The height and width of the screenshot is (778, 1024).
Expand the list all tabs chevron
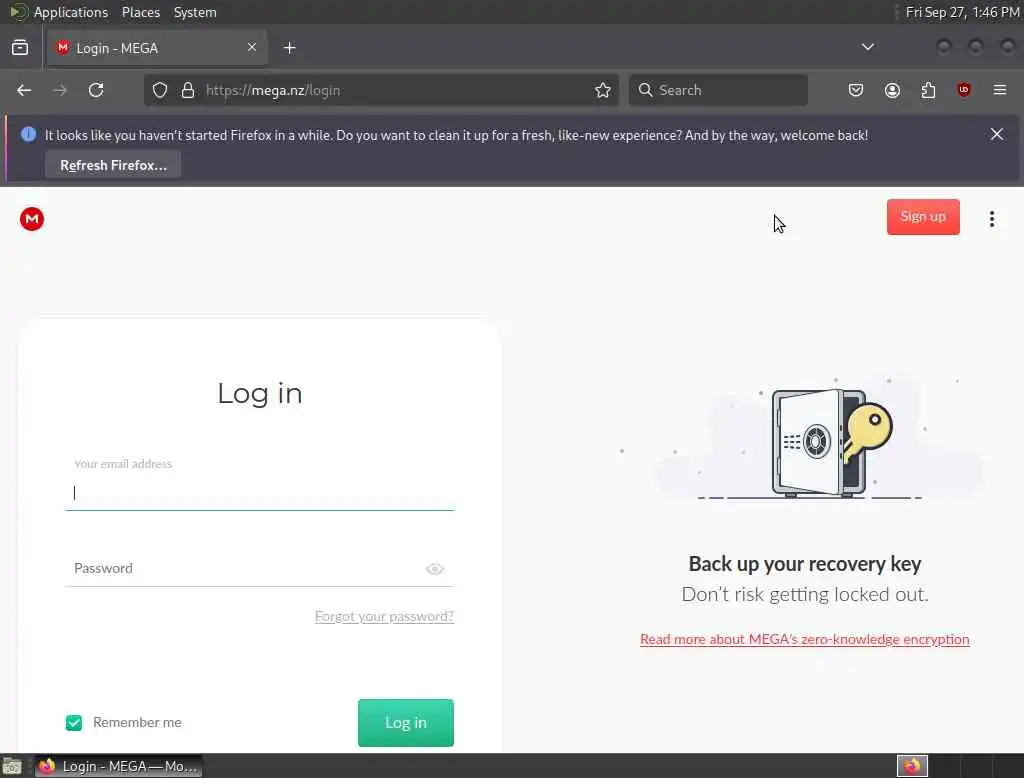pos(868,47)
